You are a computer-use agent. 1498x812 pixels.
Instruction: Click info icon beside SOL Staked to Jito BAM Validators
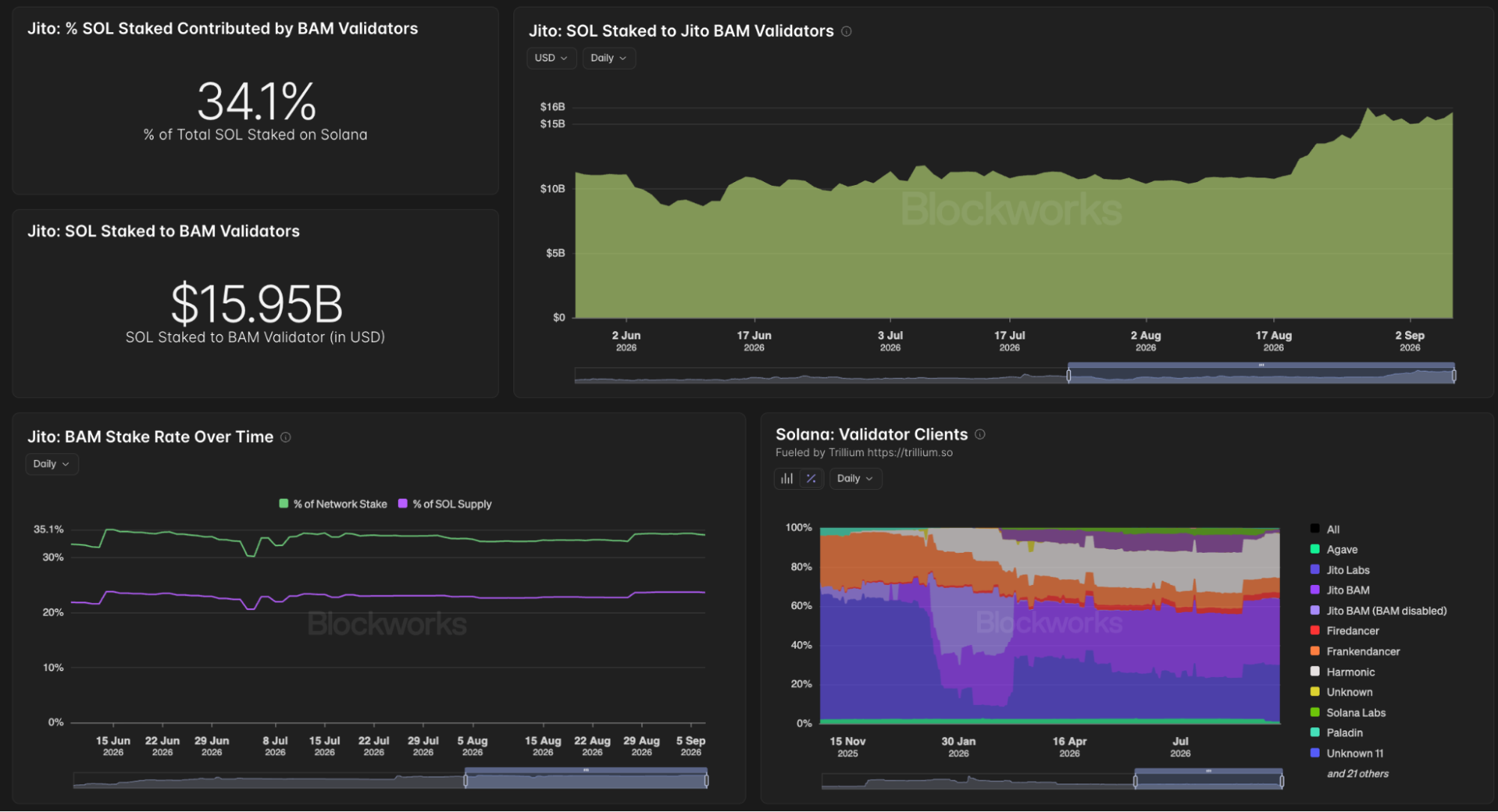click(846, 31)
